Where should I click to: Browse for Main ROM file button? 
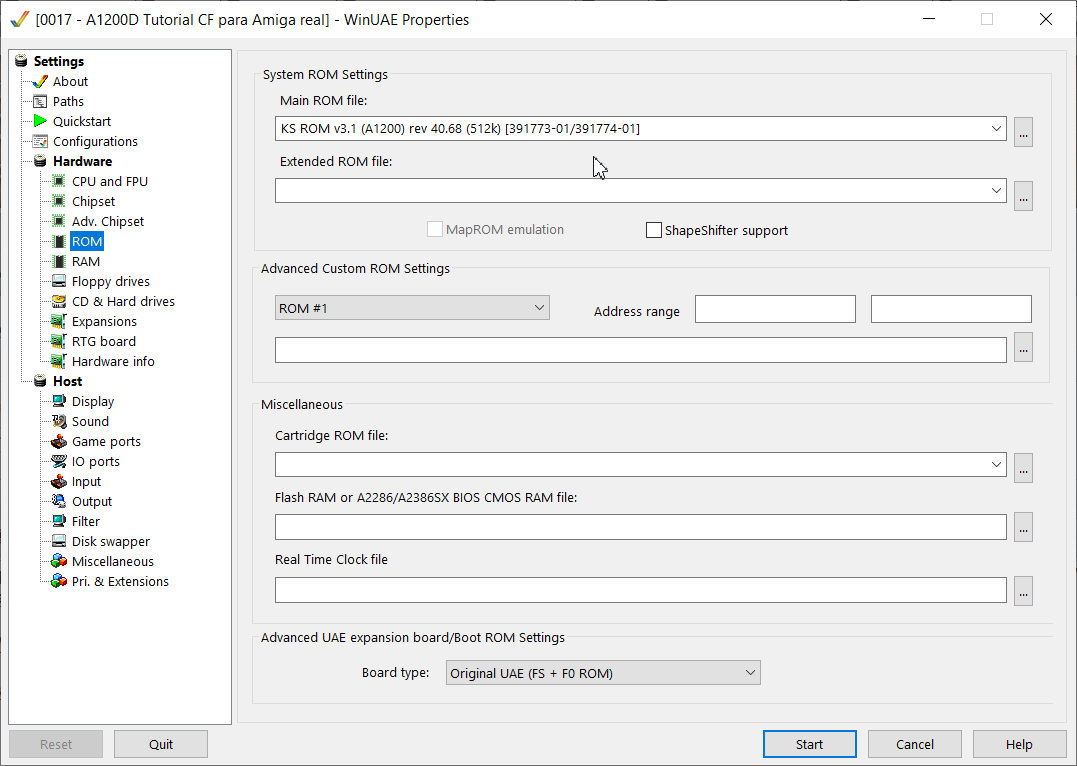[1023, 132]
